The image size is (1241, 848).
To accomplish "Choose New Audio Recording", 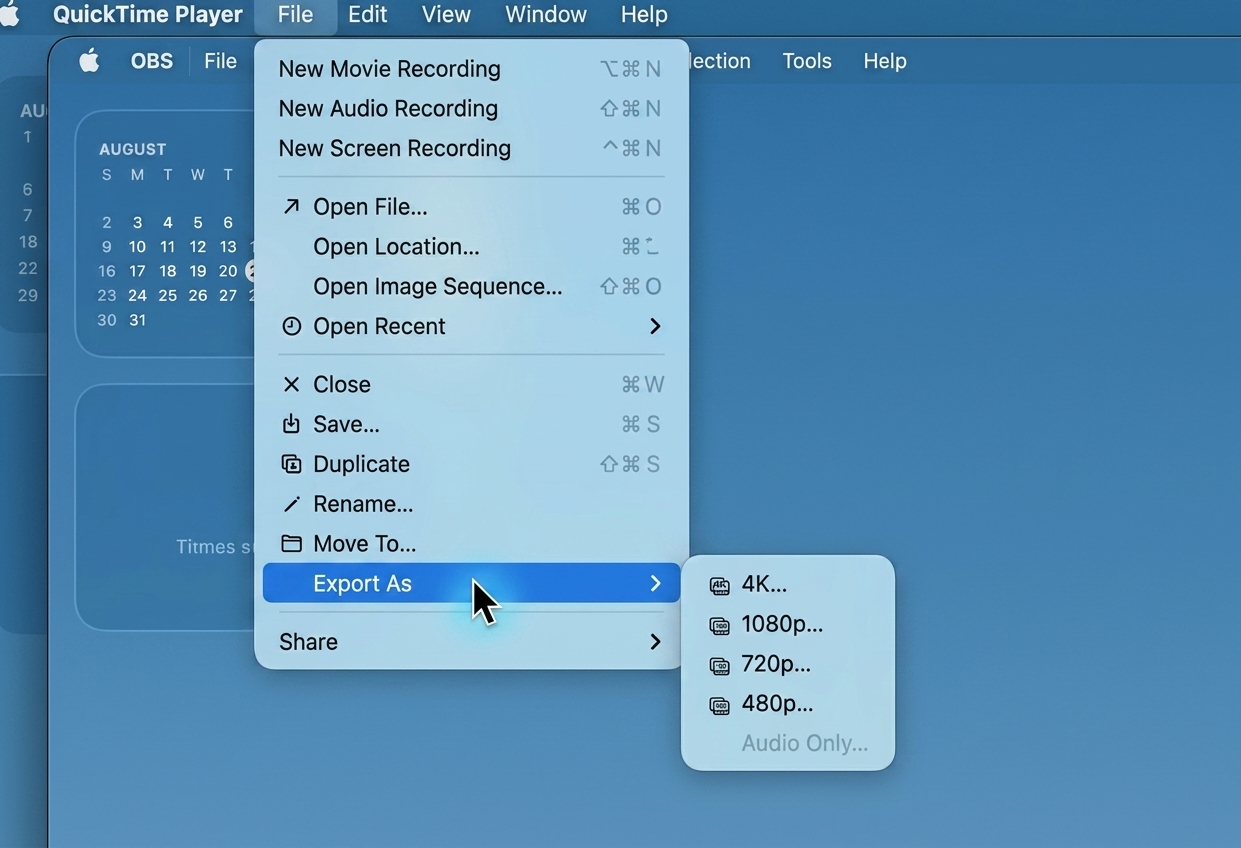I will pyautogui.click(x=471, y=109).
